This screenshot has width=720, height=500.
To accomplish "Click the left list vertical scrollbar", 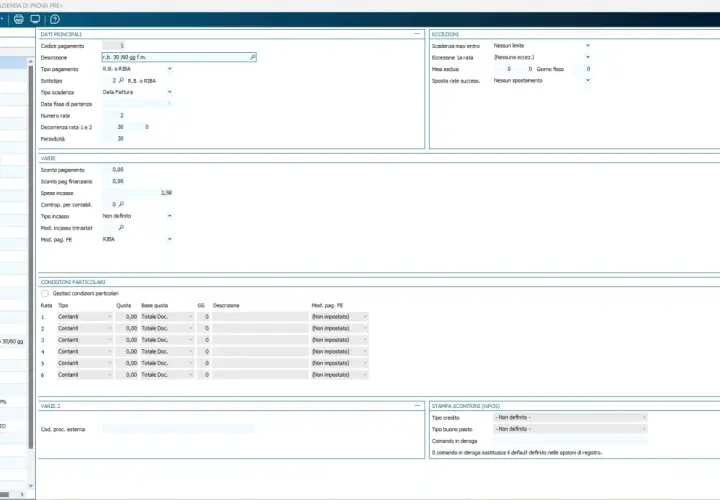I will (30, 257).
